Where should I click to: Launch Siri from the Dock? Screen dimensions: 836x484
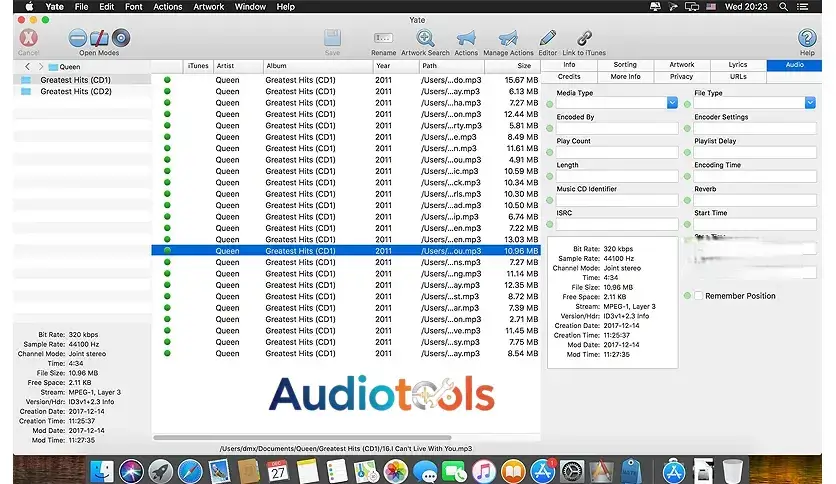131,471
